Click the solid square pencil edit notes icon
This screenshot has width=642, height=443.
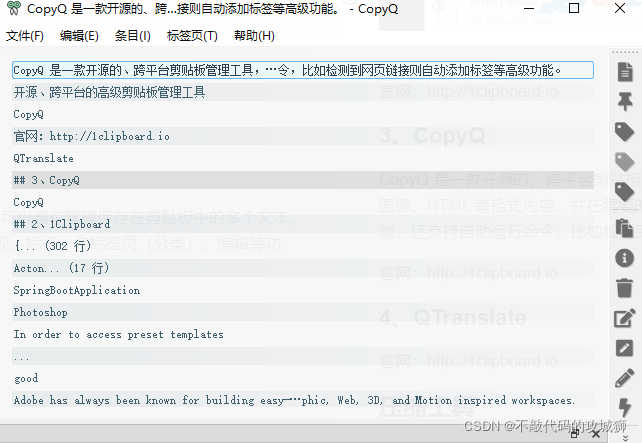click(625, 348)
